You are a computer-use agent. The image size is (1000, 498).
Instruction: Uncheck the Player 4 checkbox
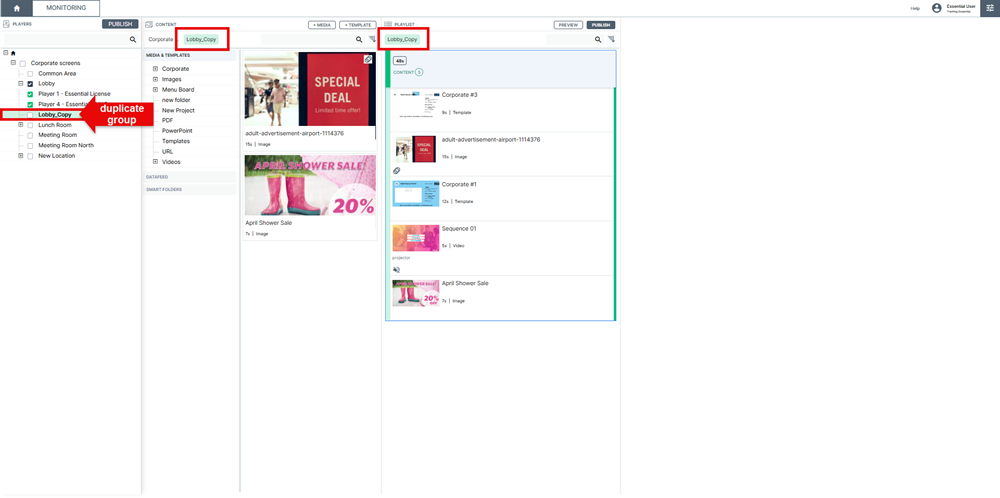30,105
